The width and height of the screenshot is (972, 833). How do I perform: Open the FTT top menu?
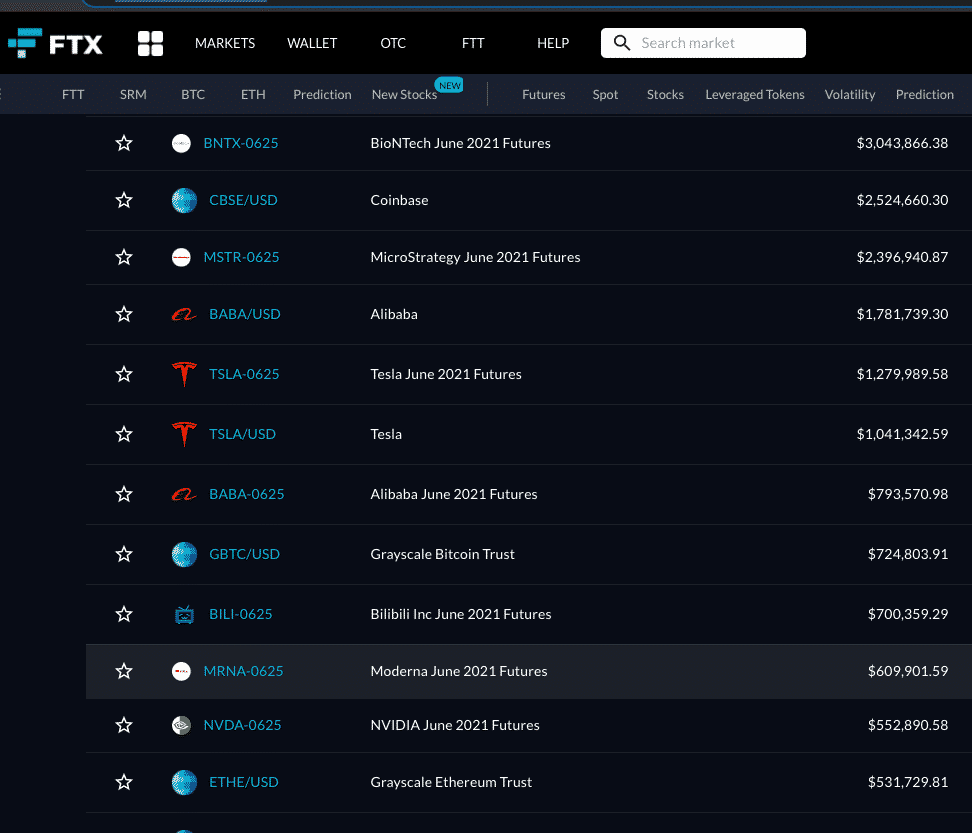(473, 43)
